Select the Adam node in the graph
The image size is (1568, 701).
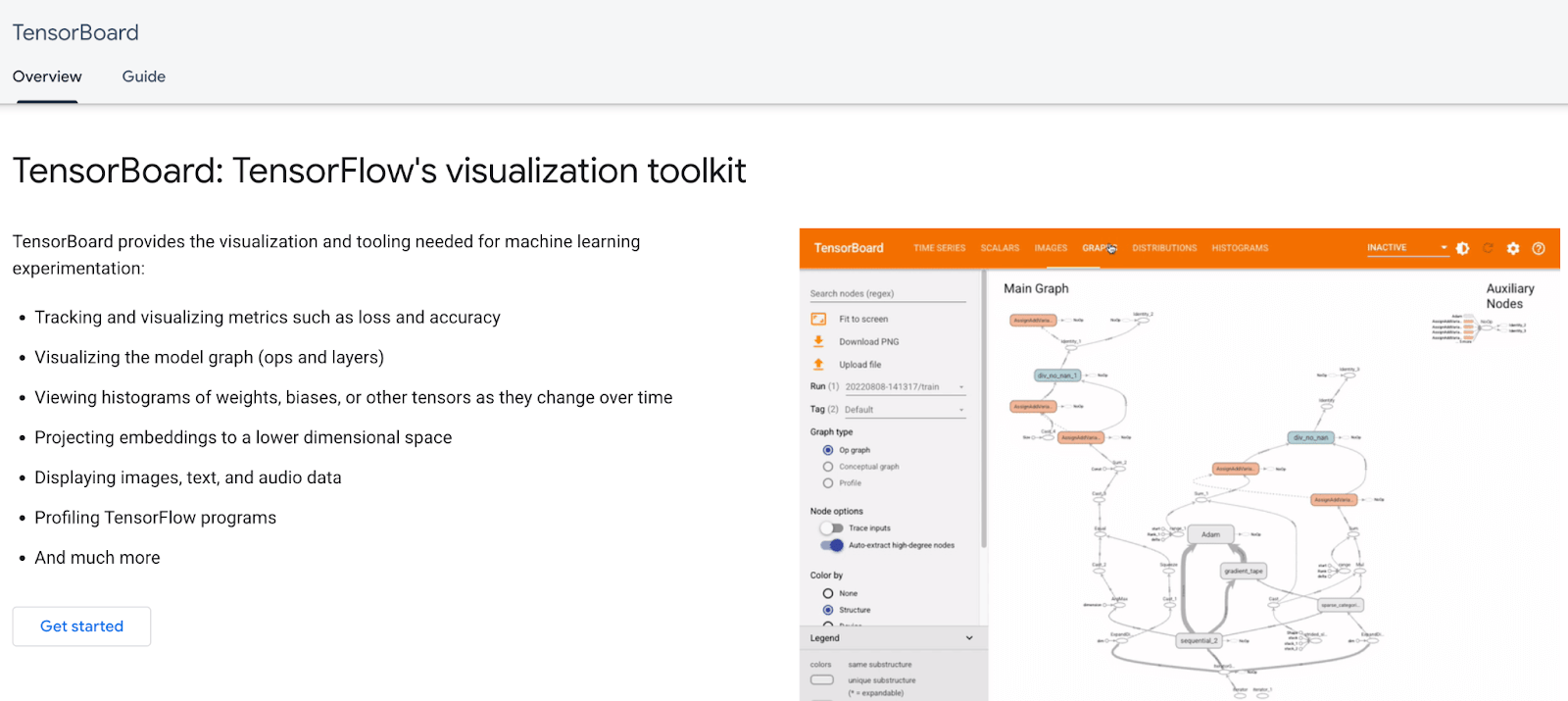(1211, 535)
